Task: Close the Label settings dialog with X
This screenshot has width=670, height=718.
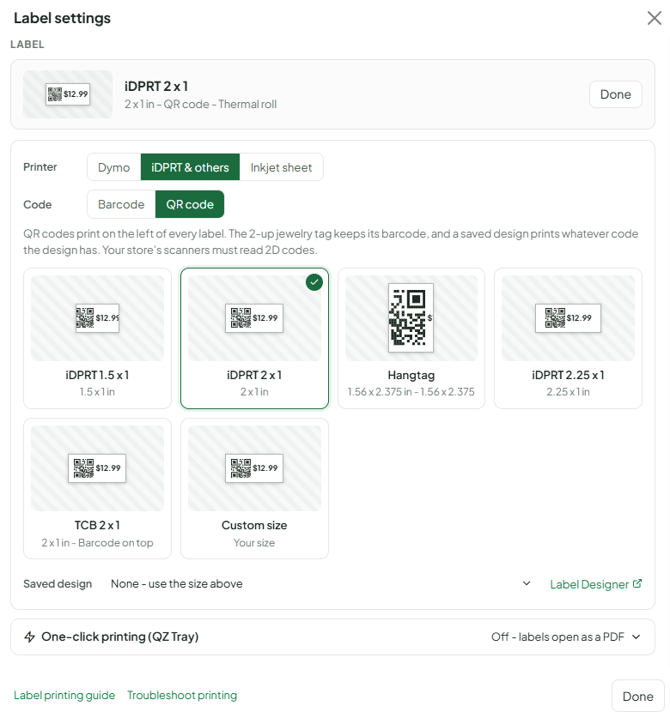Action: tap(654, 18)
